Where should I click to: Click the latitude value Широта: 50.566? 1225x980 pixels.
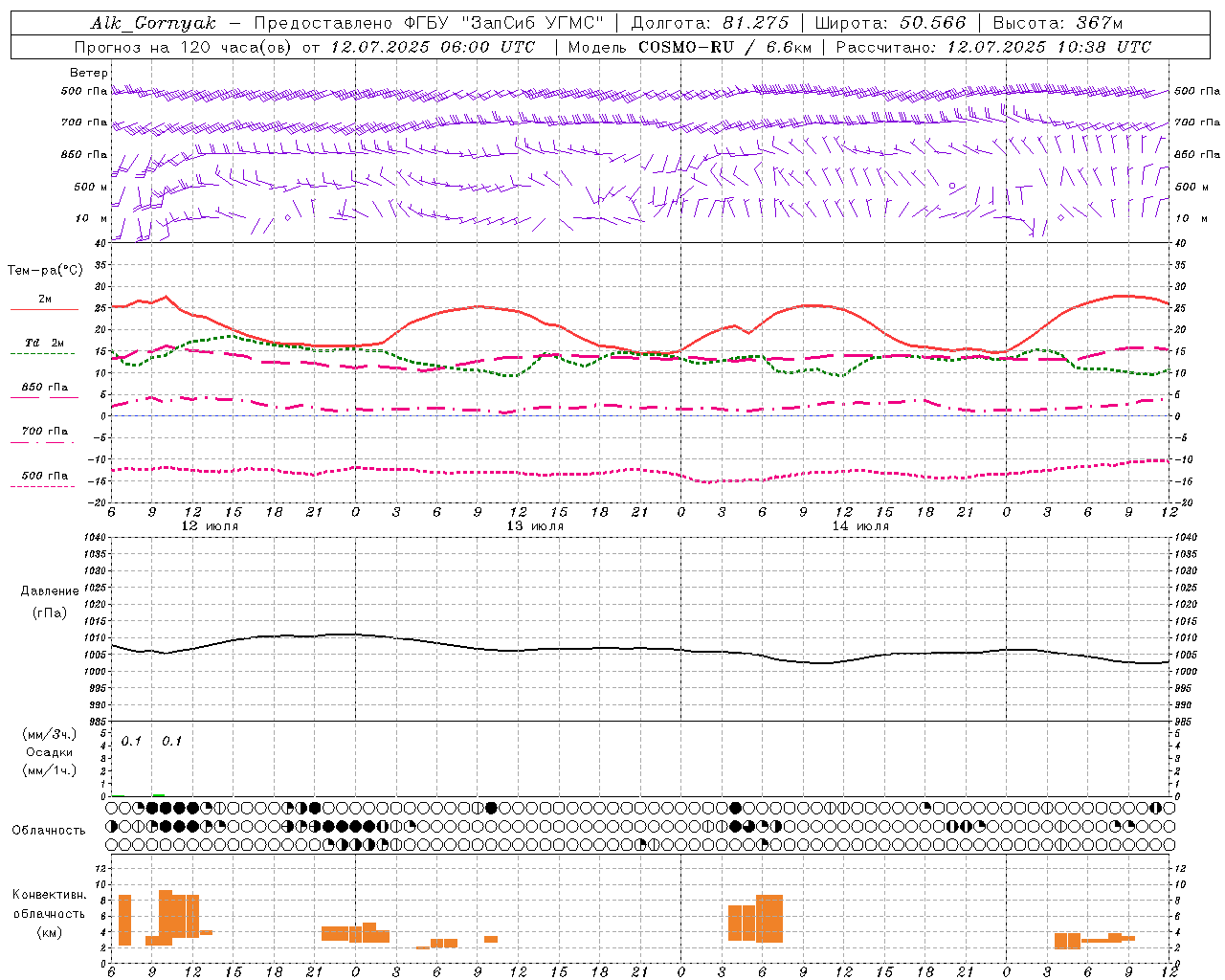pyautogui.click(x=890, y=23)
